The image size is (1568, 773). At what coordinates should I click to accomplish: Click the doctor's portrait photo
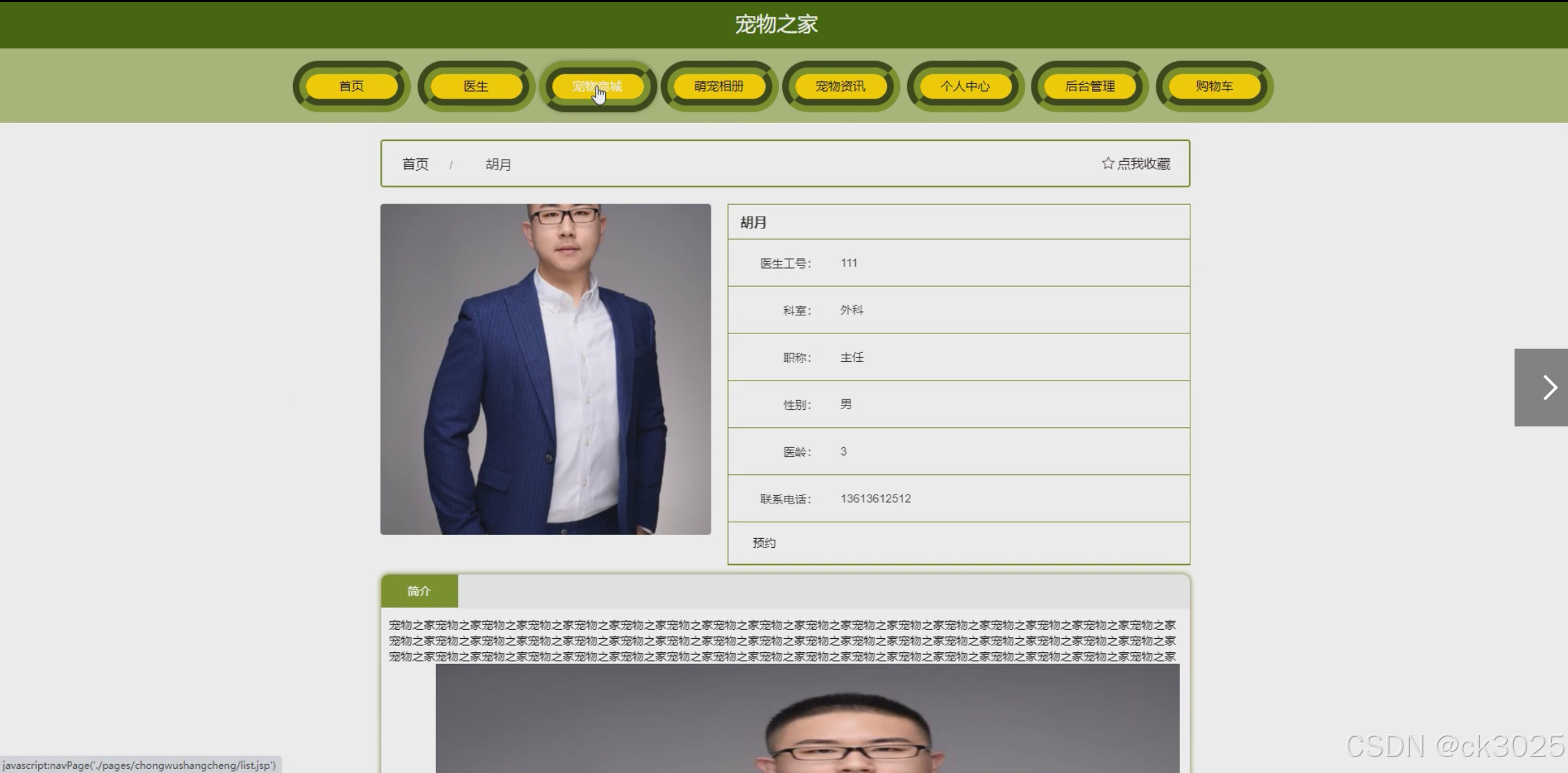(546, 369)
